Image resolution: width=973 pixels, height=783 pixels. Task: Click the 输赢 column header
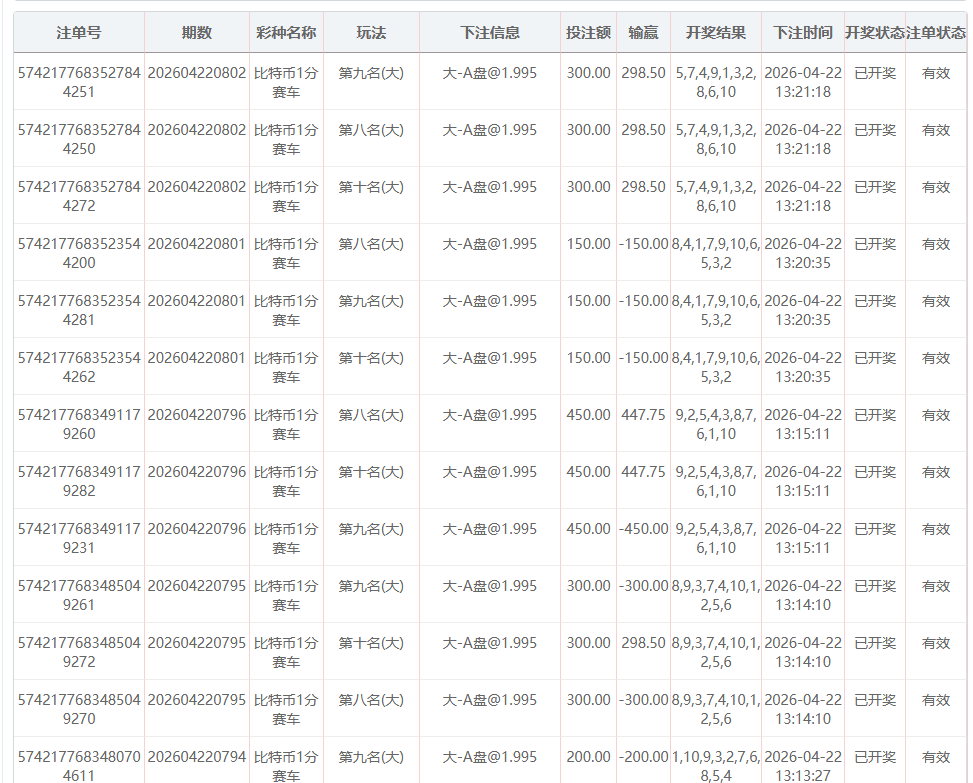[643, 33]
